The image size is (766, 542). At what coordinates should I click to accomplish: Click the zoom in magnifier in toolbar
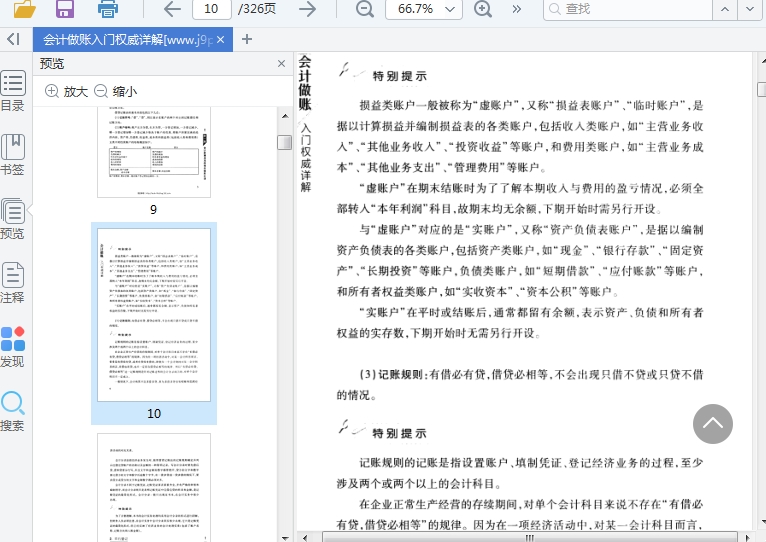483,9
